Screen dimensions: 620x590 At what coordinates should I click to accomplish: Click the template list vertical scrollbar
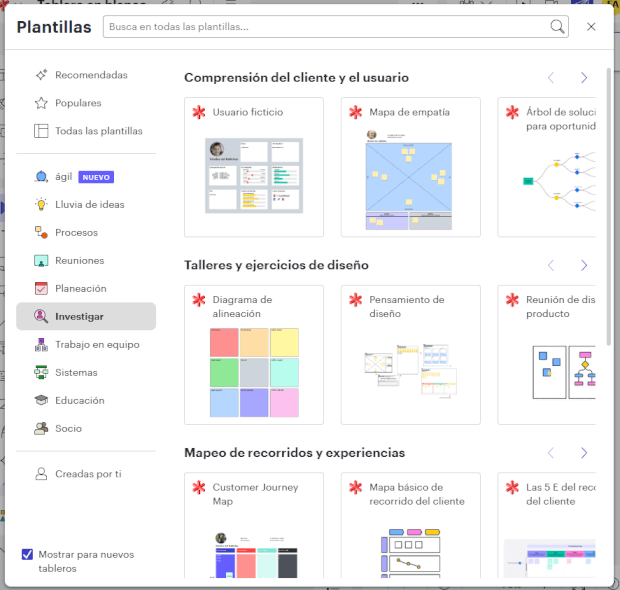(609, 207)
